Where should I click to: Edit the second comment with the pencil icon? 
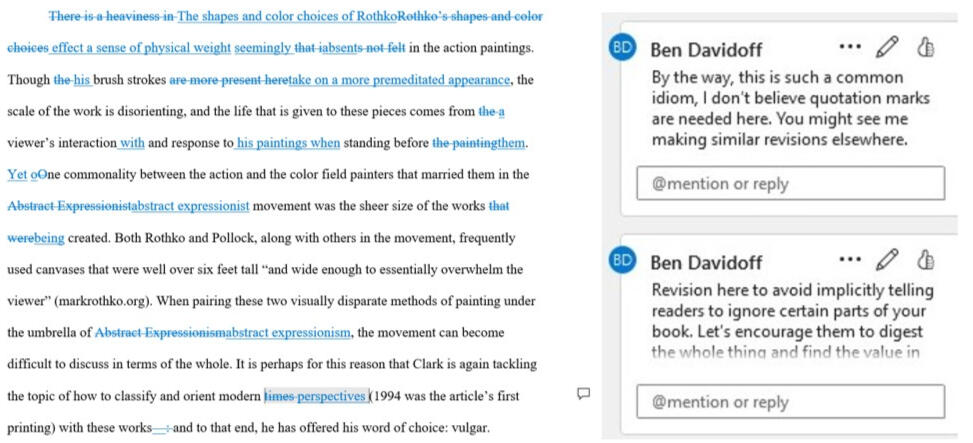coord(886,261)
